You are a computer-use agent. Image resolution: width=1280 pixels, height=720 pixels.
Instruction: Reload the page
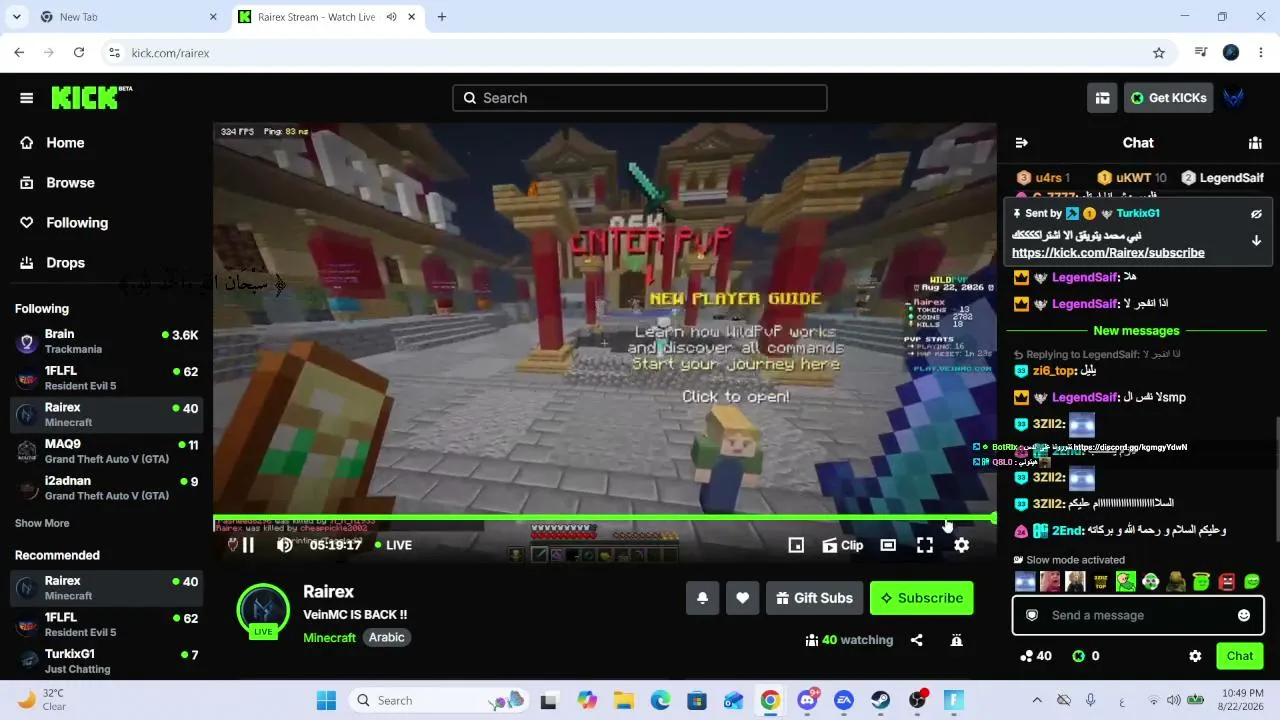[79, 53]
